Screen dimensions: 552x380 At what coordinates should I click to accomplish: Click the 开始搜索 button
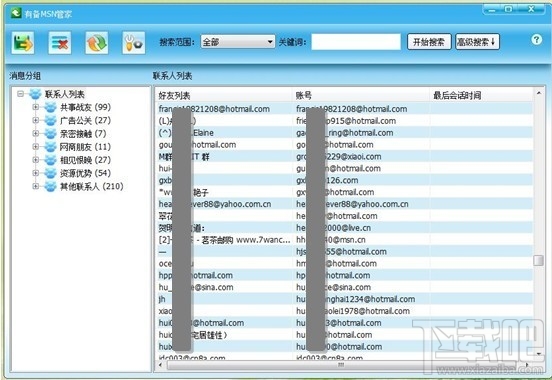point(429,42)
